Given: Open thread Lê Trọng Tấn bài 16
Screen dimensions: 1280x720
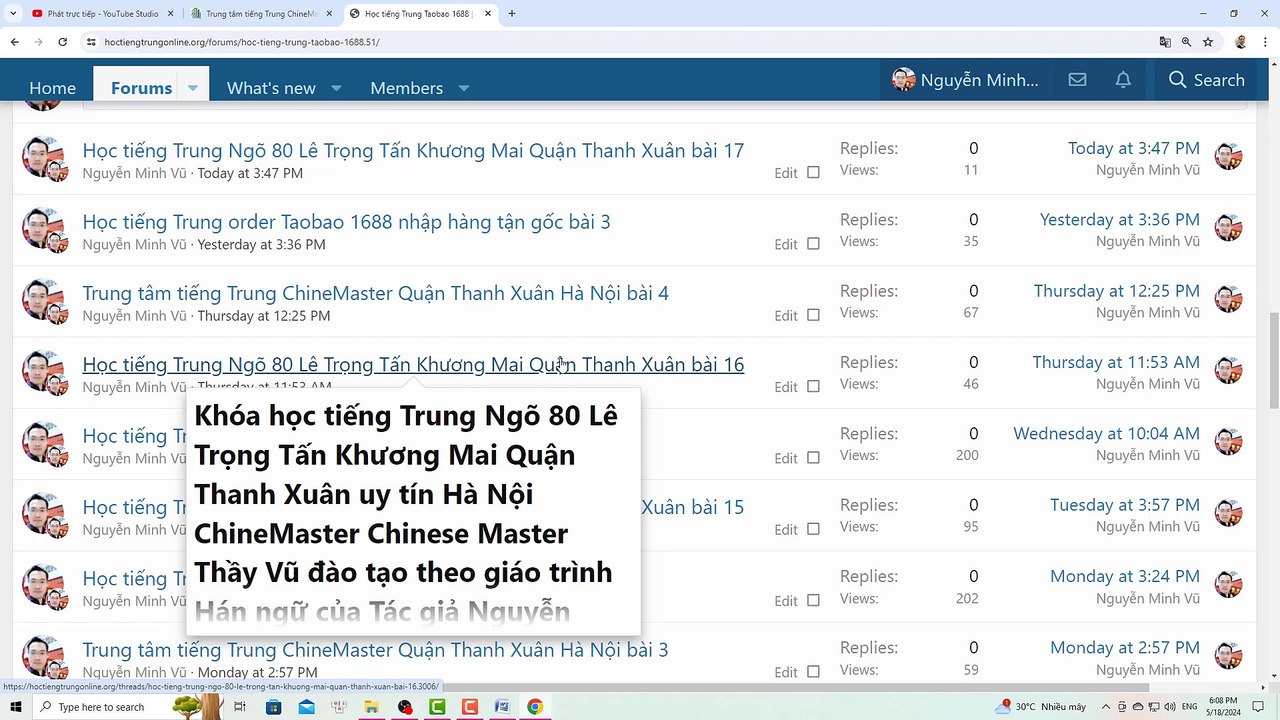Looking at the screenshot, I should (x=413, y=364).
